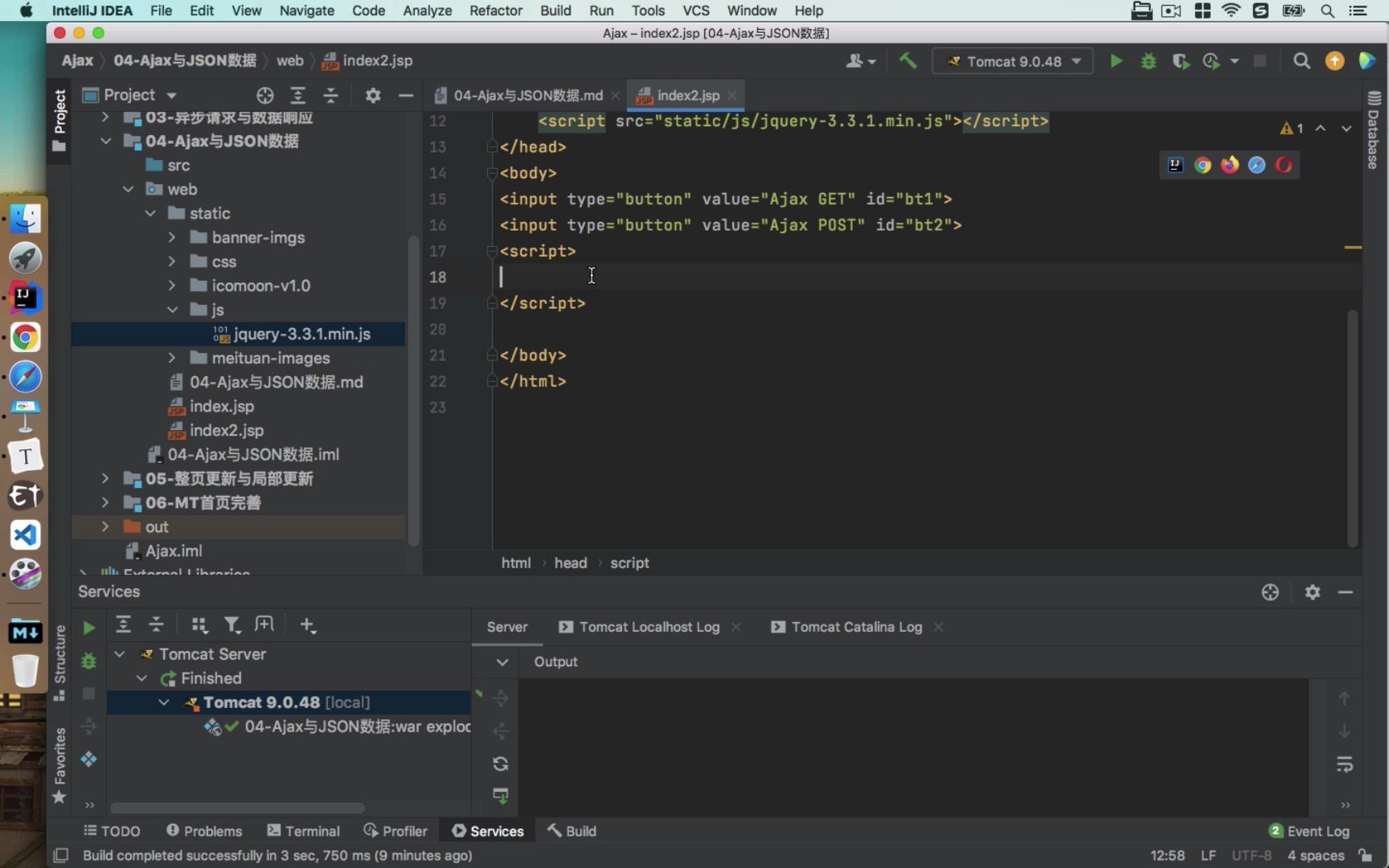Open Spotlight search in the macOS menu bar
1389x868 pixels.
pyautogui.click(x=1328, y=10)
